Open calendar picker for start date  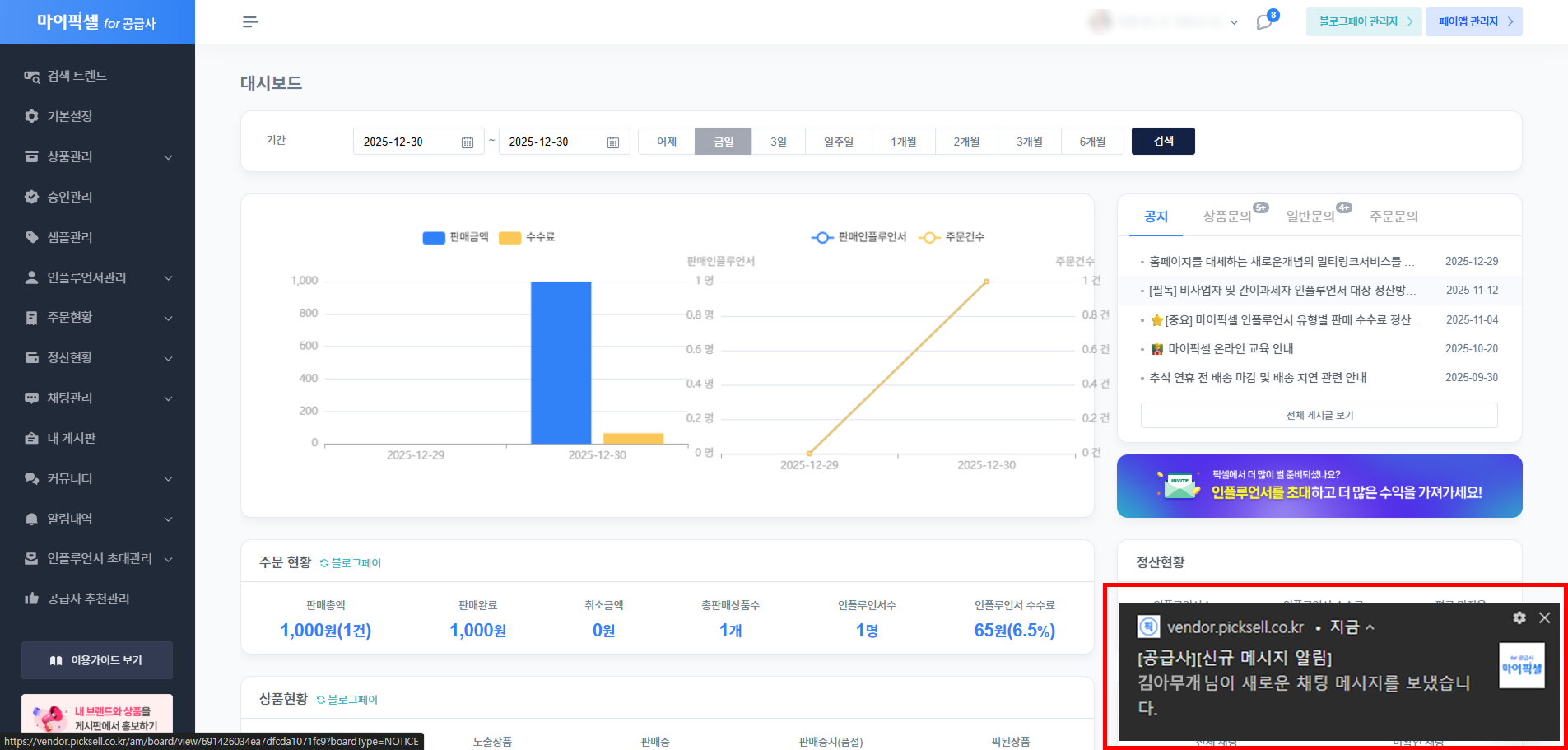tap(467, 142)
